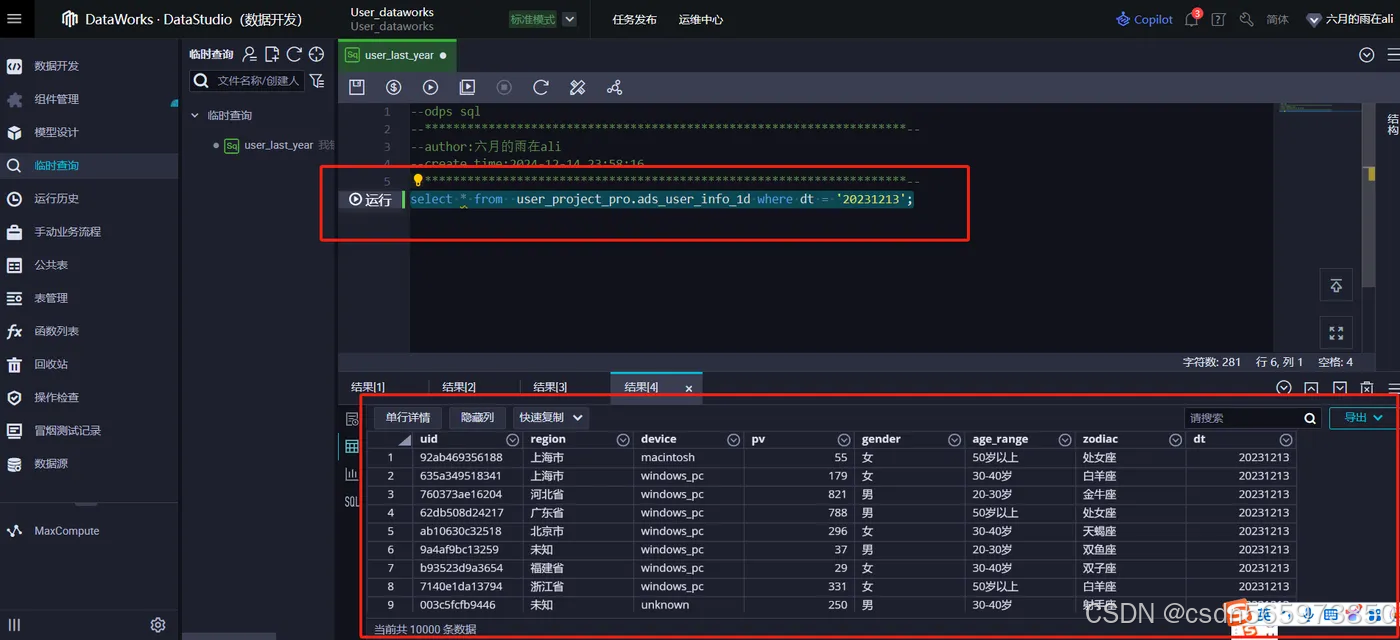Open the filter icon next to file search
The height and width of the screenshot is (640, 1400).
point(317,80)
